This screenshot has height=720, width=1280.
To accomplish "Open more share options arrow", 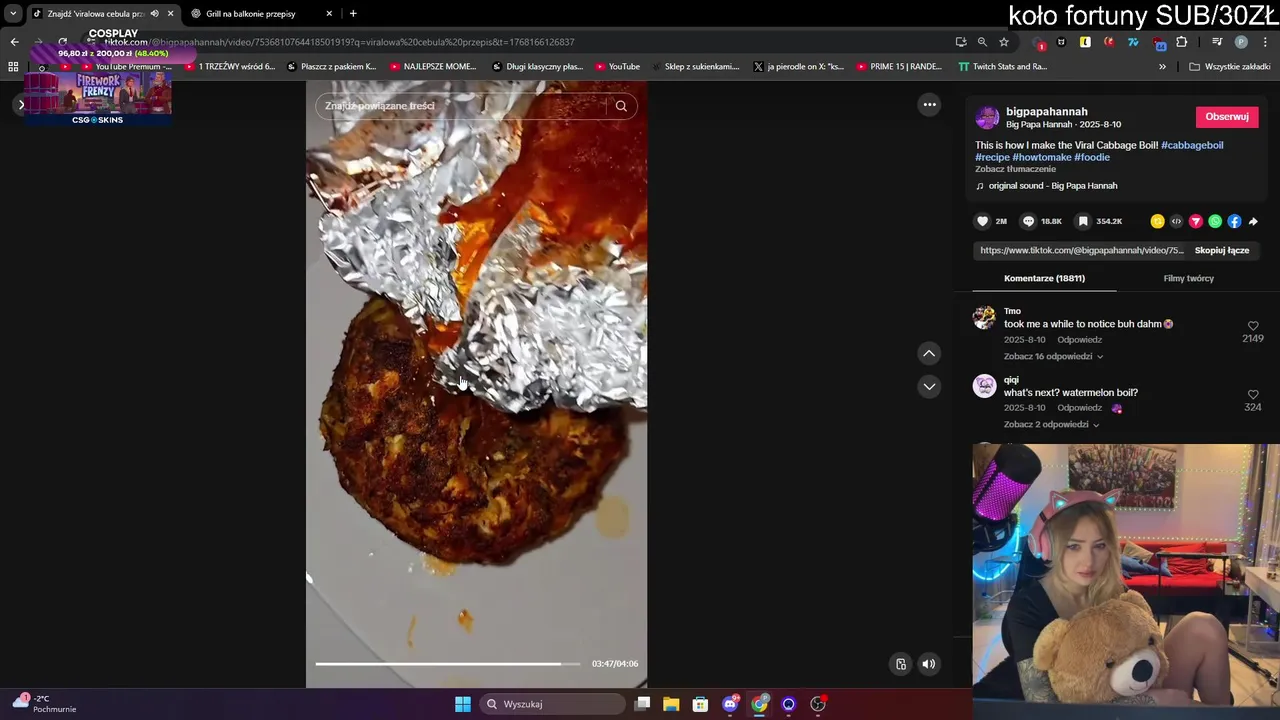I will tap(1253, 221).
